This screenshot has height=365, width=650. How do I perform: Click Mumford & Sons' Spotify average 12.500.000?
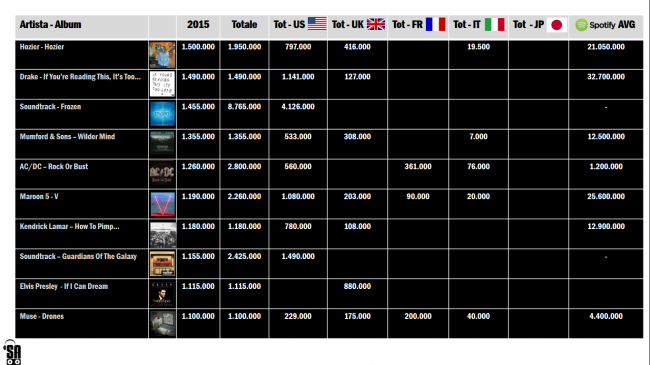click(606, 136)
